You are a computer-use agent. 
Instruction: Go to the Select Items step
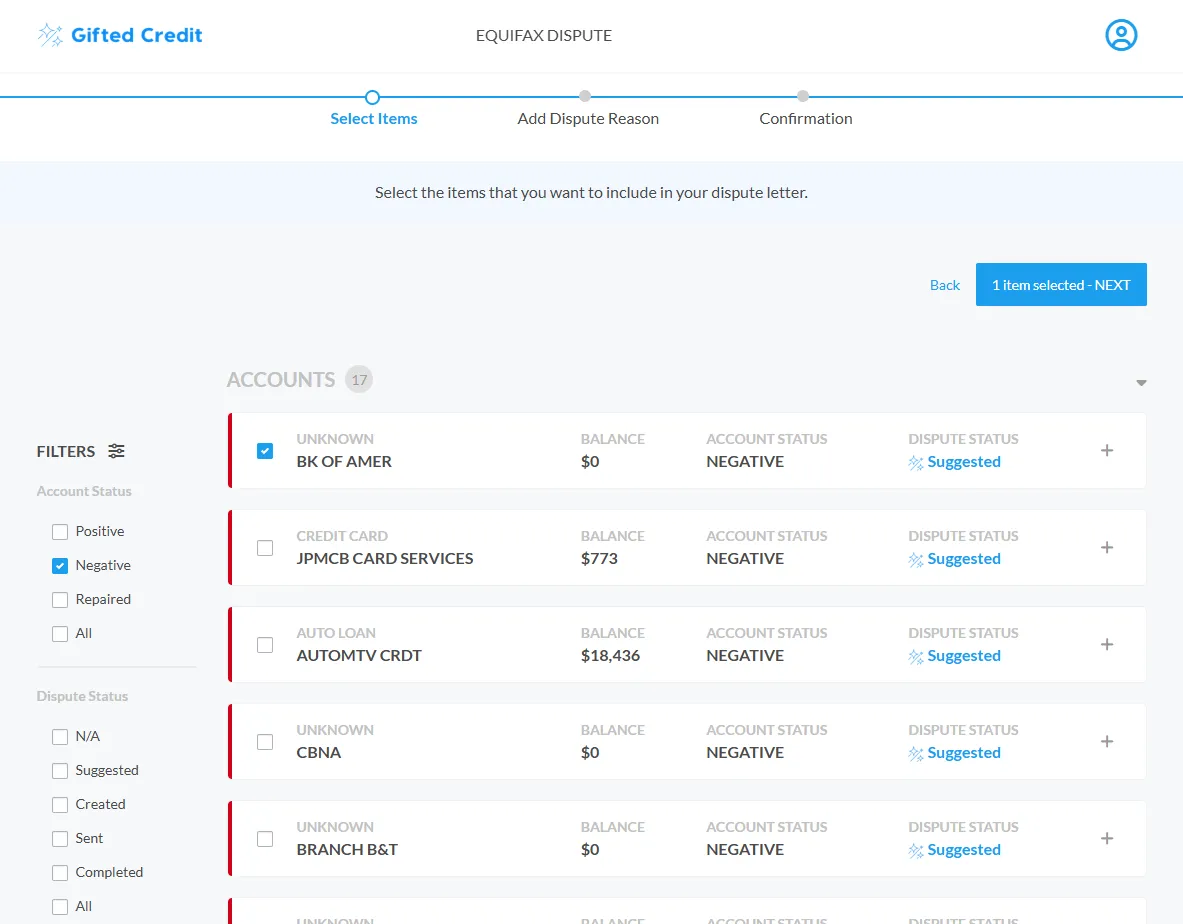pyautogui.click(x=373, y=118)
